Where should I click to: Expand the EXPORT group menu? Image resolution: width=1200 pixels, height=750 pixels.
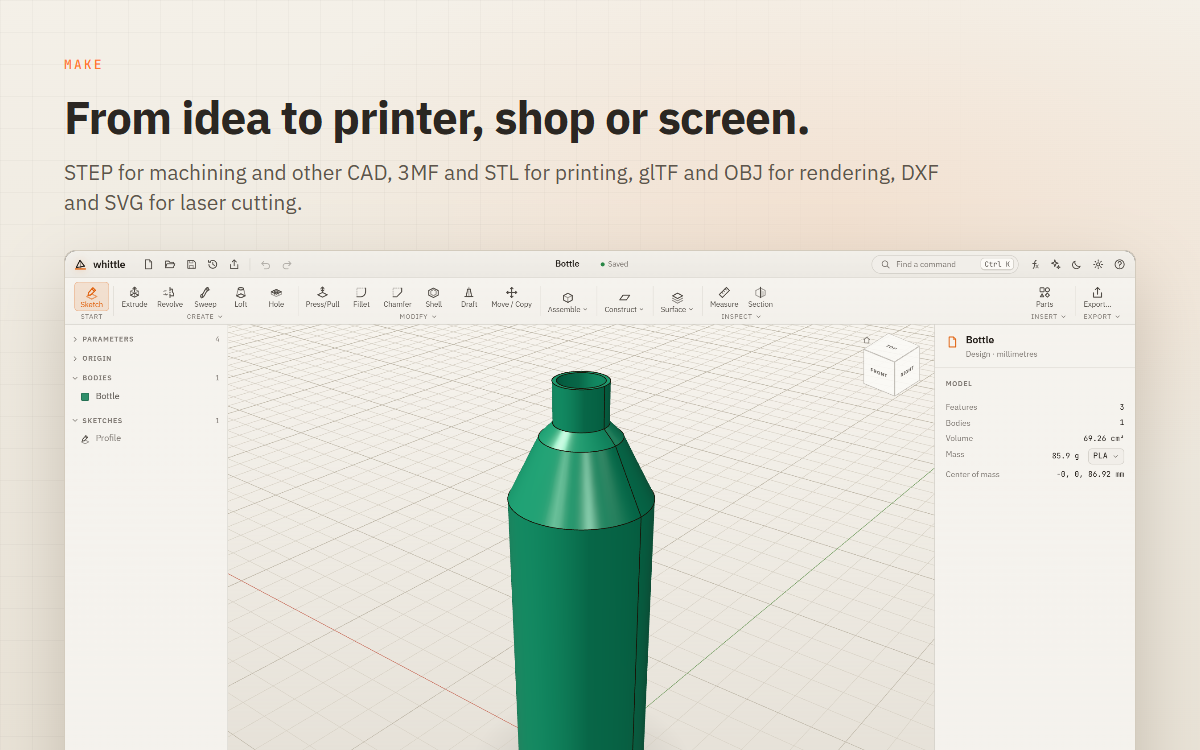point(1101,316)
